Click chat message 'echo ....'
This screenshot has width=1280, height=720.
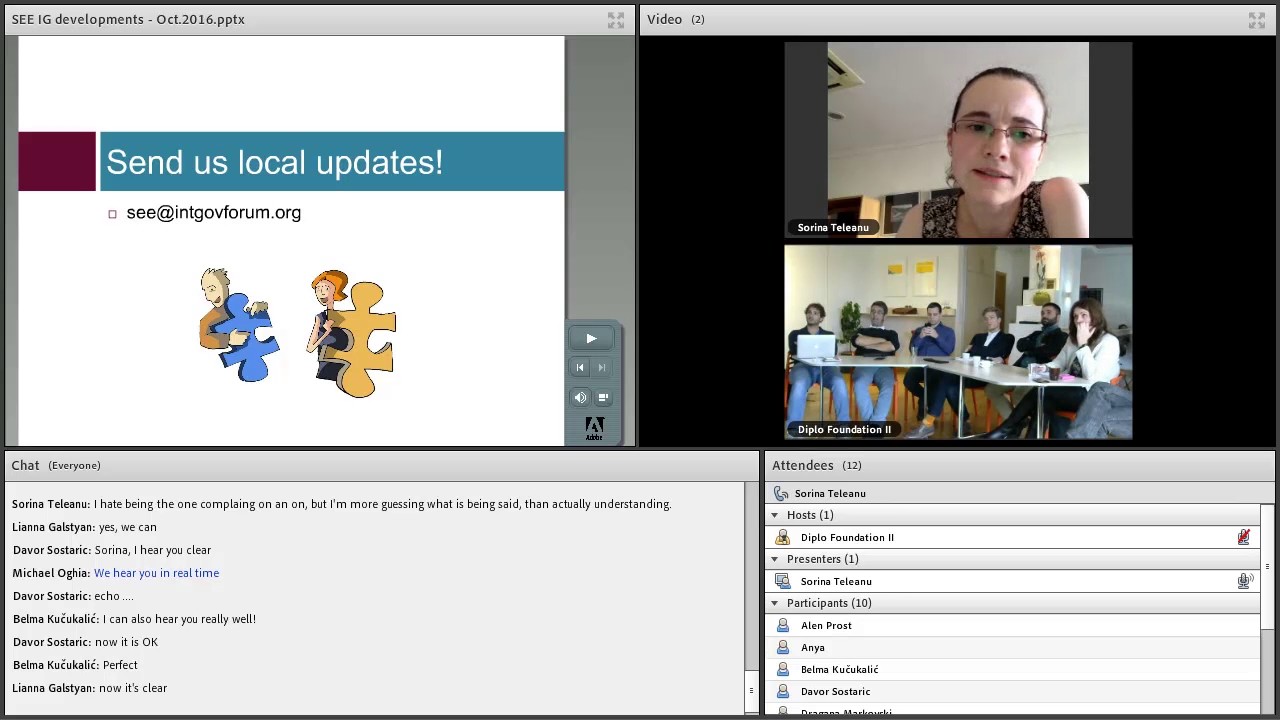(114, 596)
